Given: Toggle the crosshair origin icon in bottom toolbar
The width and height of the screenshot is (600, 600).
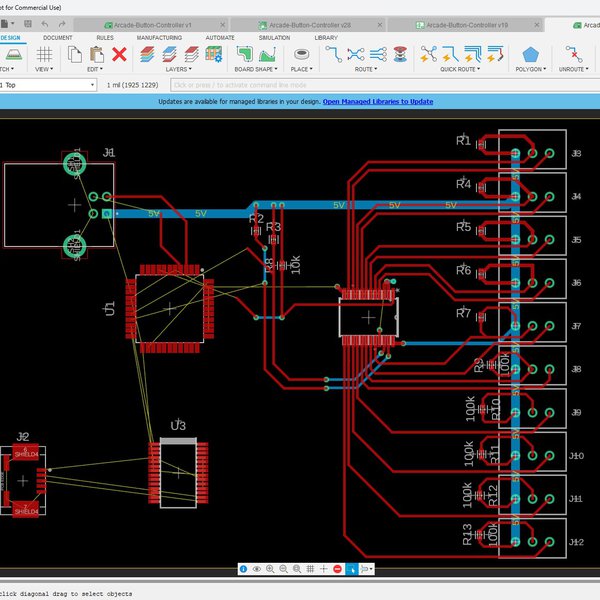Looking at the screenshot, I should pos(324,569).
